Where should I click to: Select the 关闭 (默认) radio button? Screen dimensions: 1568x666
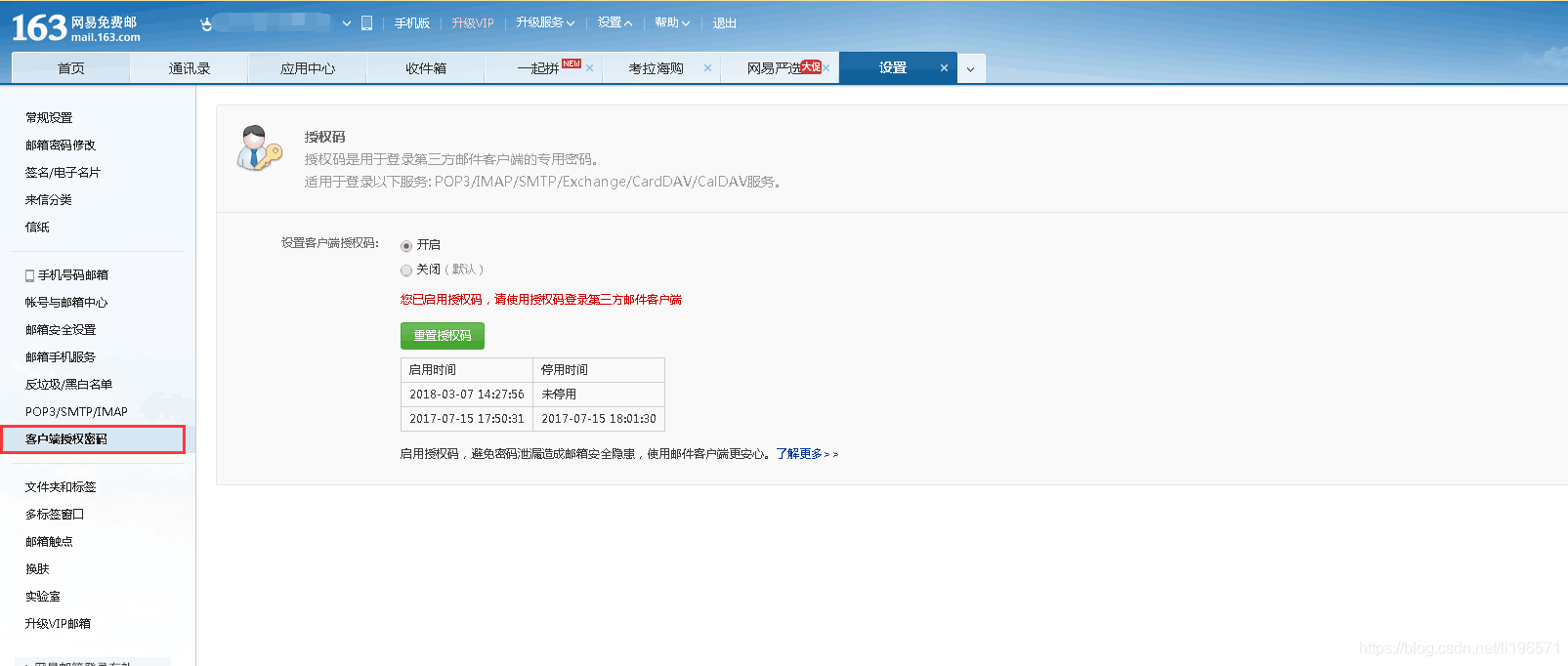(406, 271)
